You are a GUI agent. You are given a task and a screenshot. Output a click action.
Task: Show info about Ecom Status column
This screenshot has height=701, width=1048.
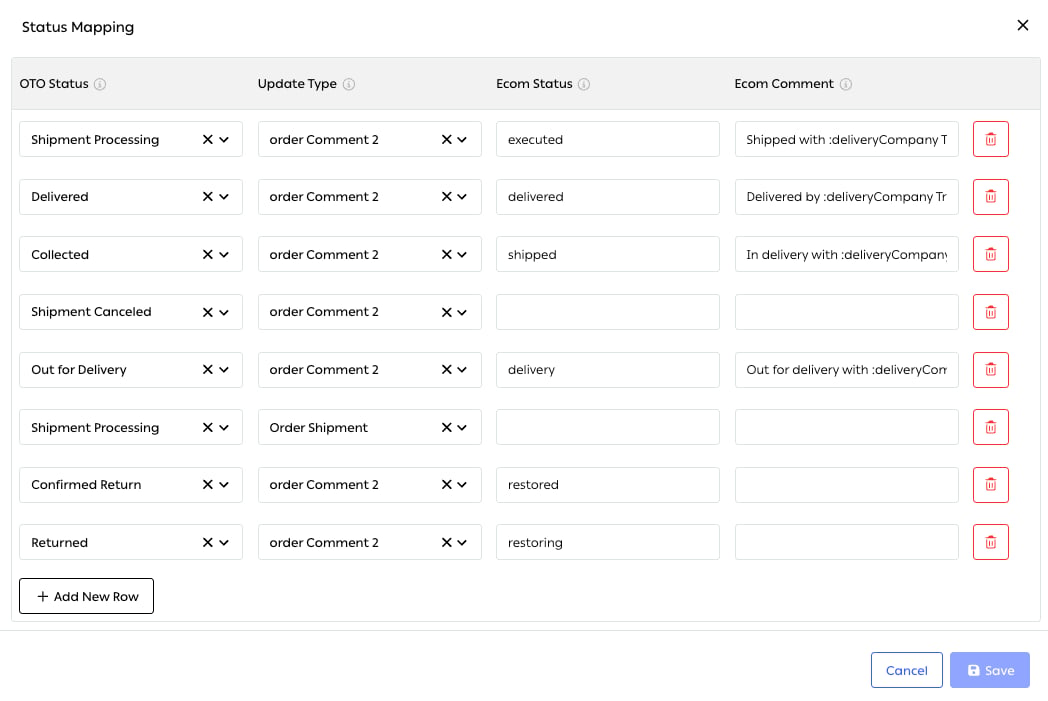coord(583,84)
